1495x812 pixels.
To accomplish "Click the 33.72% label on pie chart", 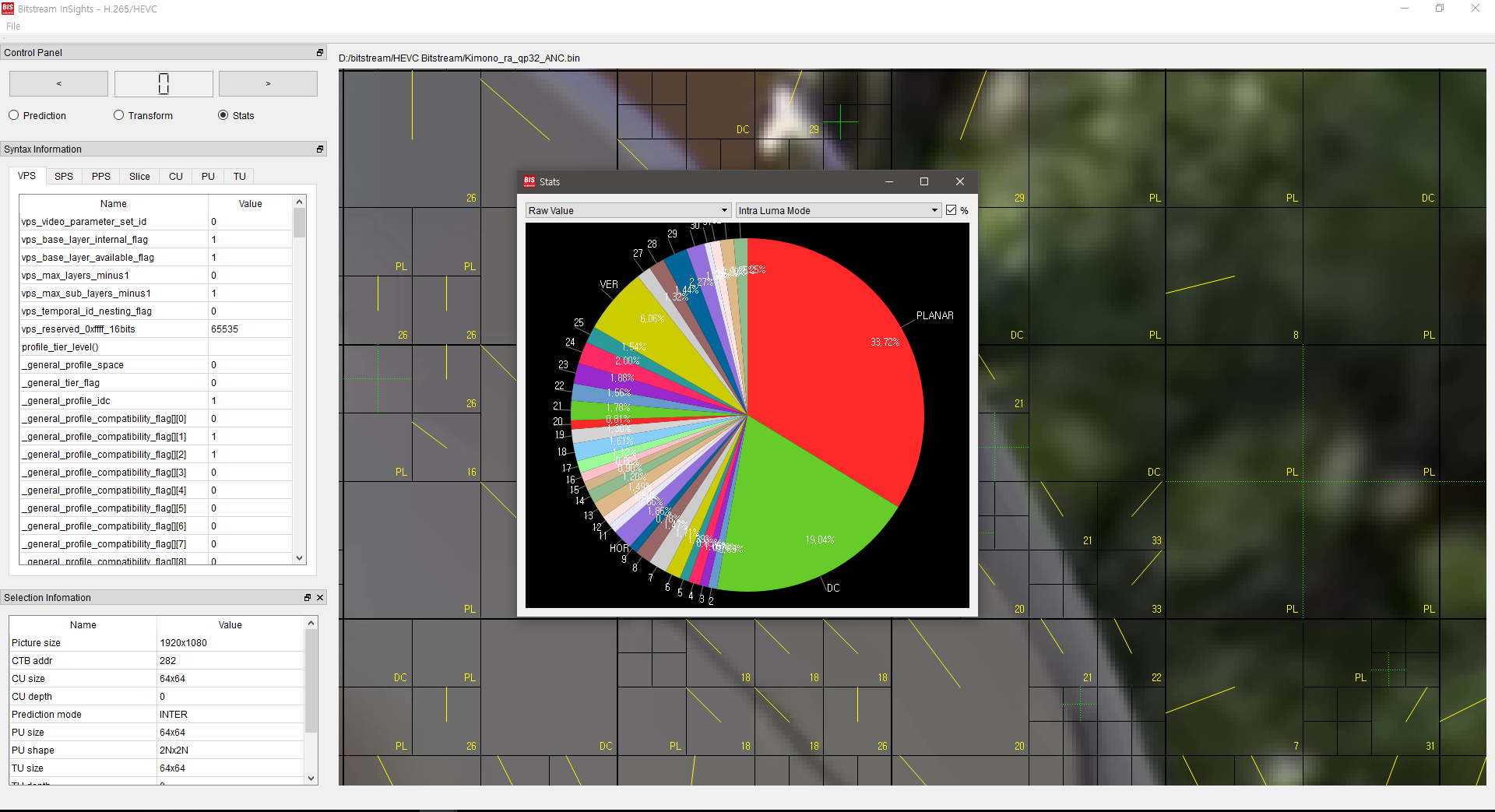I will (885, 343).
